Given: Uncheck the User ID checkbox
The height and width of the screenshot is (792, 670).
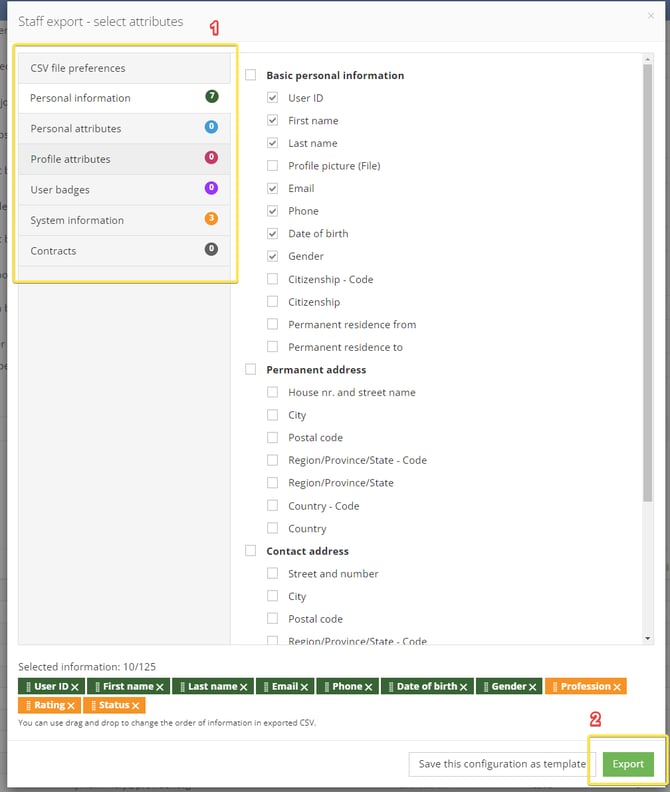Looking at the screenshot, I should (x=273, y=98).
